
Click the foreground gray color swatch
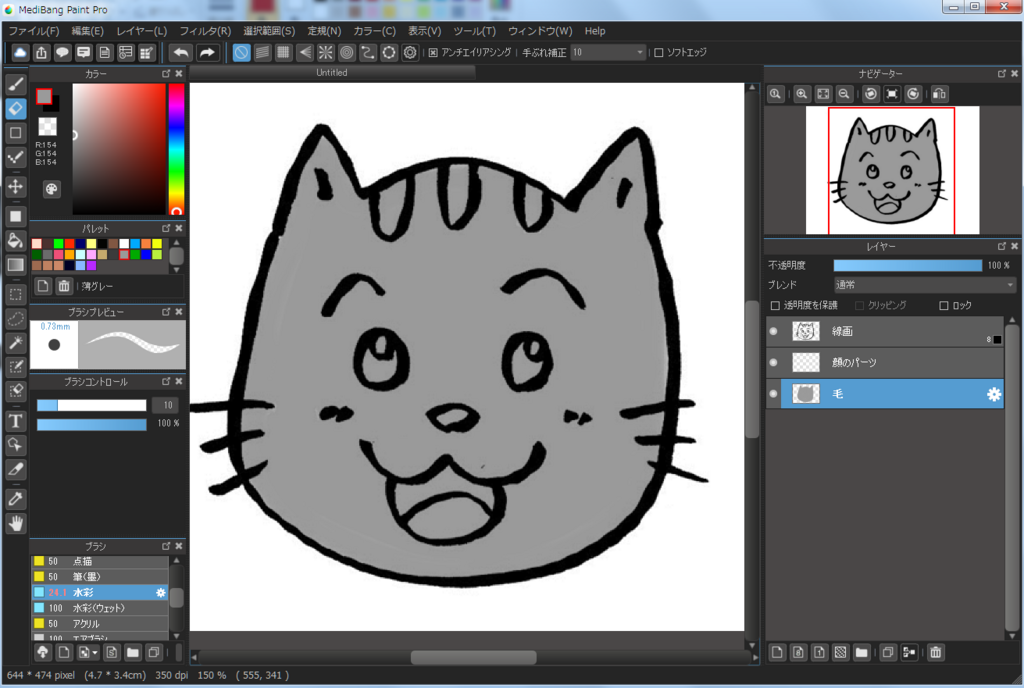[x=44, y=97]
